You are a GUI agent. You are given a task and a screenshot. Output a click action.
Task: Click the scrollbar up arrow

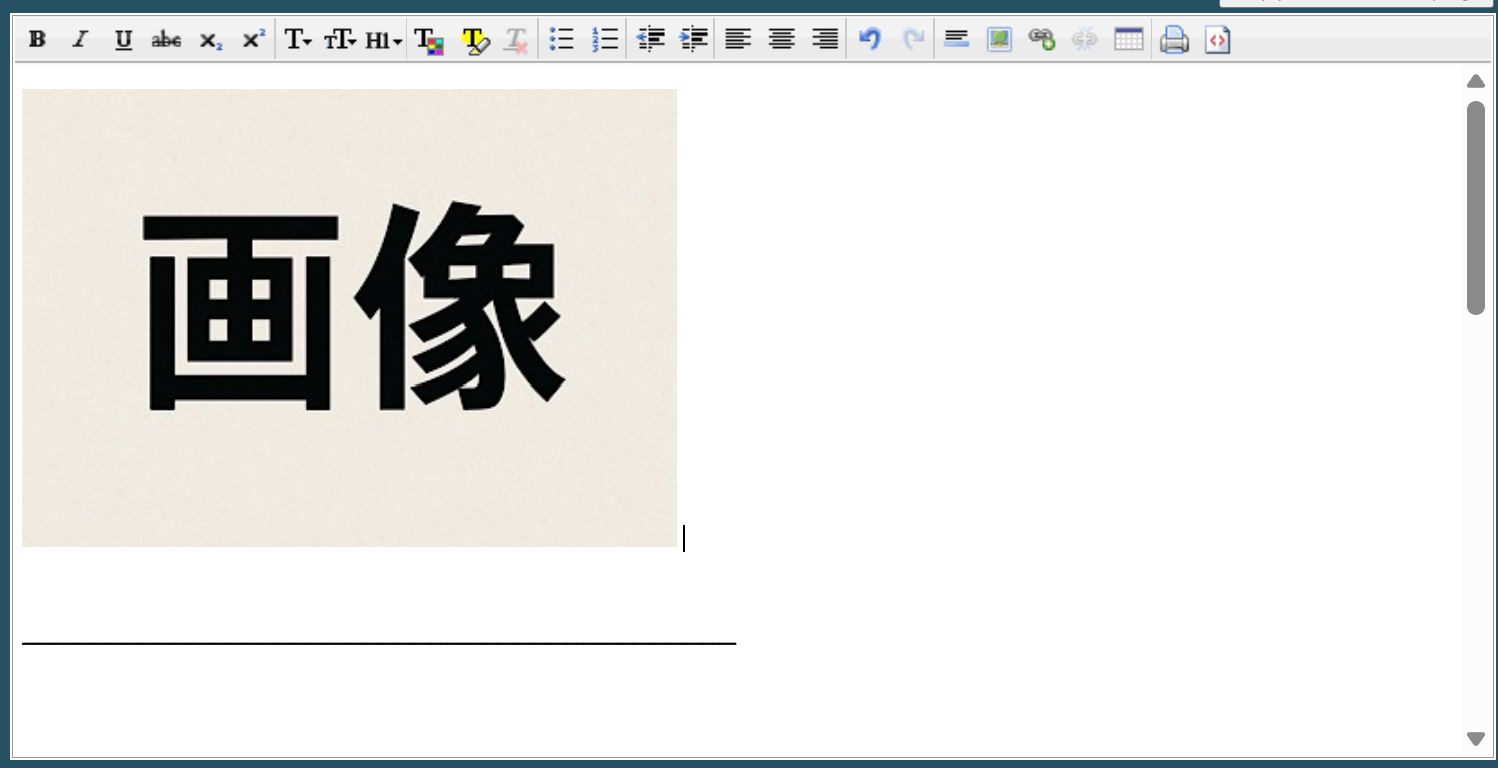(x=1476, y=81)
